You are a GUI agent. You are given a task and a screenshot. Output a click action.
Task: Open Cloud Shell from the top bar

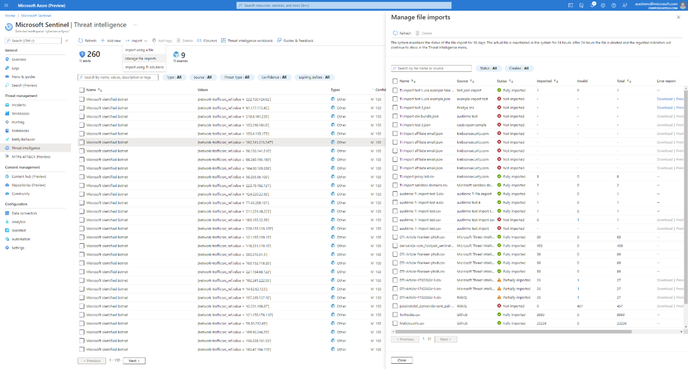570,5
